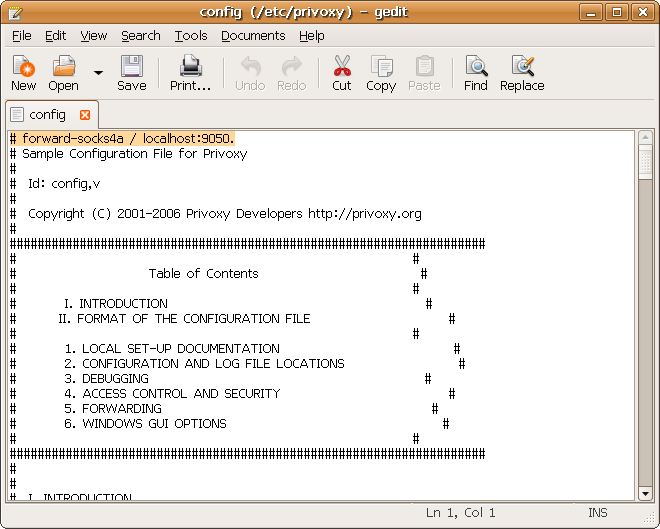Click the Redo toolbar icon
The image size is (660, 529).
pyautogui.click(x=291, y=72)
